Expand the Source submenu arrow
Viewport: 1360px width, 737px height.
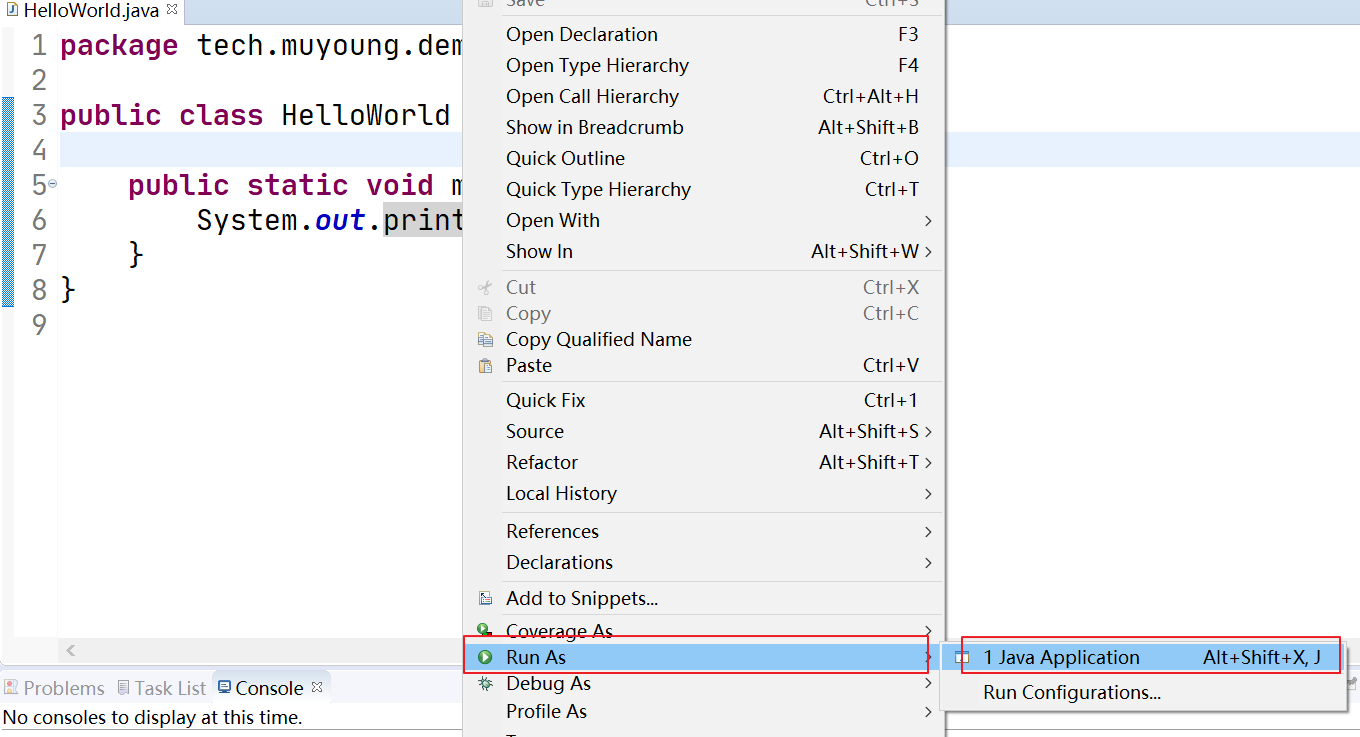[928, 432]
